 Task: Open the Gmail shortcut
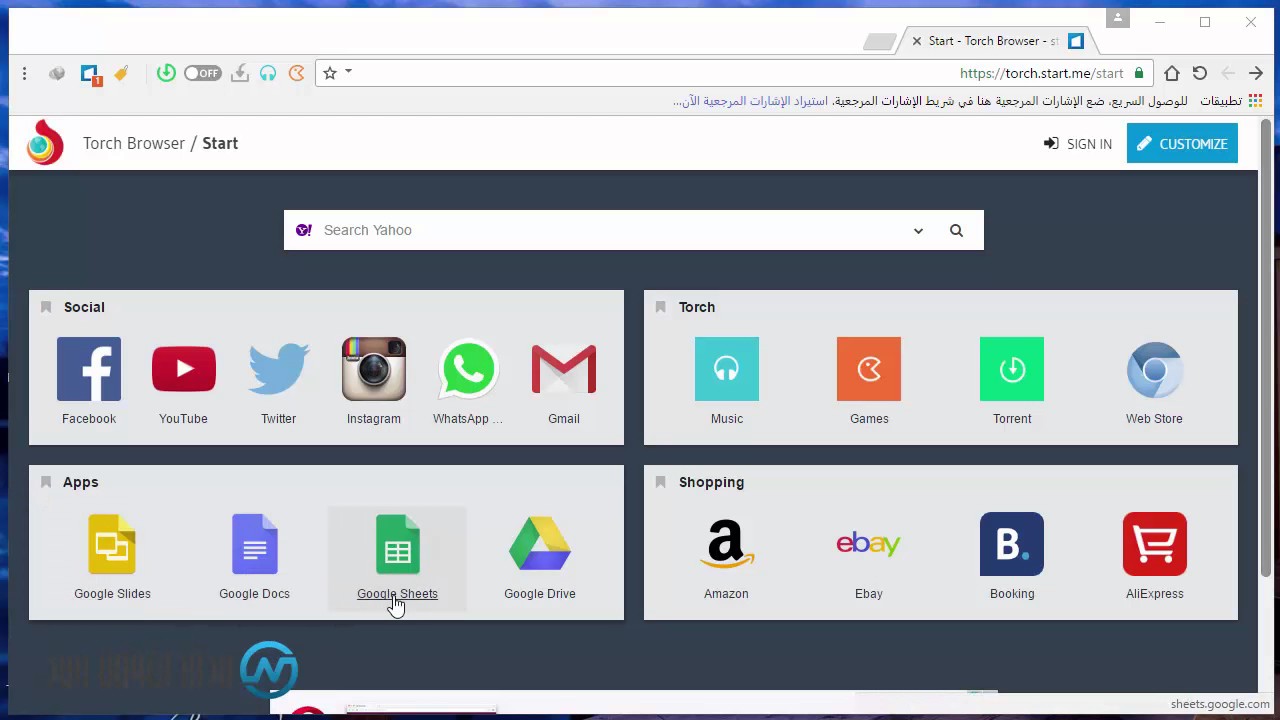[564, 381]
